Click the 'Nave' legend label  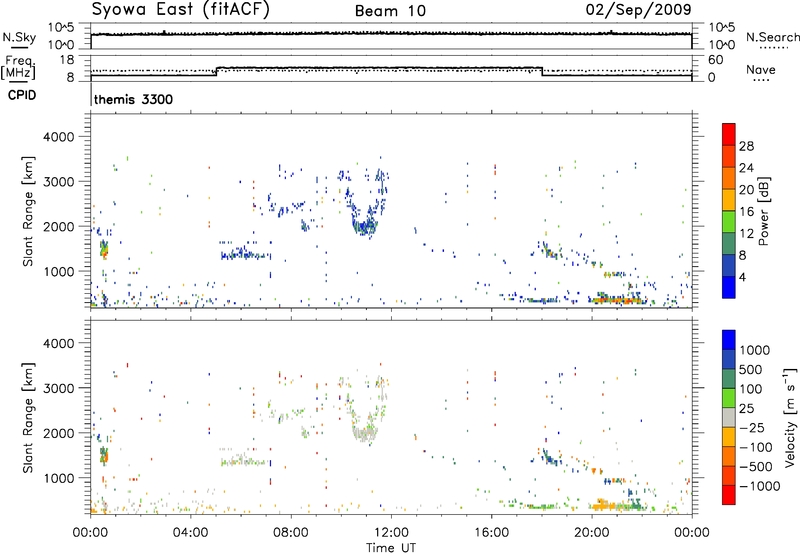point(761,69)
